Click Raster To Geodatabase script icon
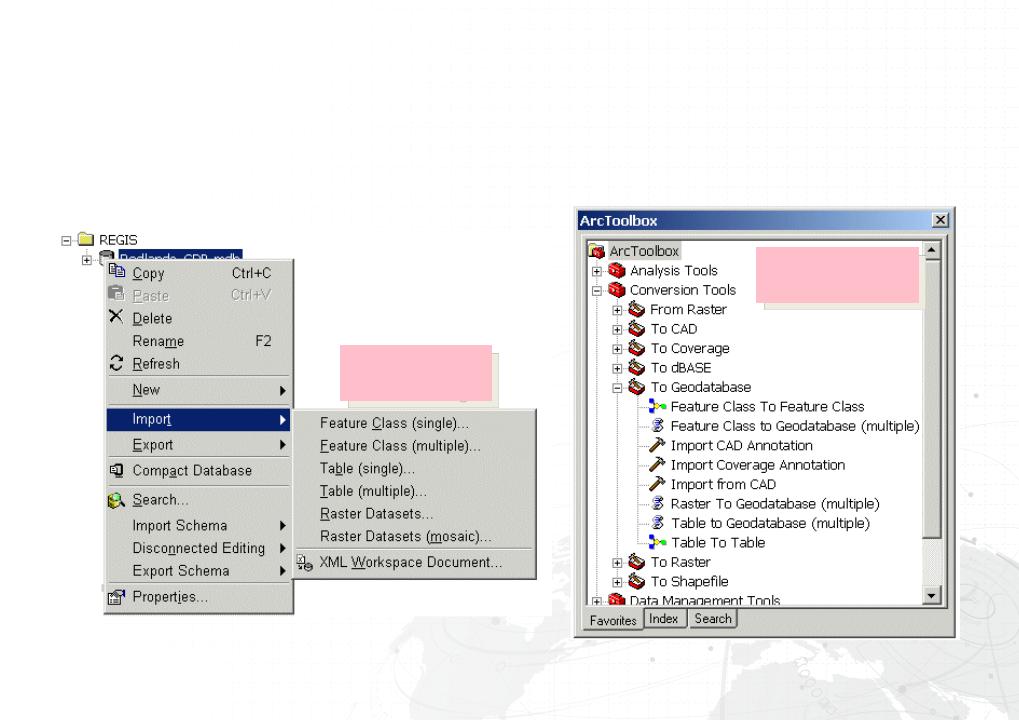1019x720 pixels. click(658, 504)
